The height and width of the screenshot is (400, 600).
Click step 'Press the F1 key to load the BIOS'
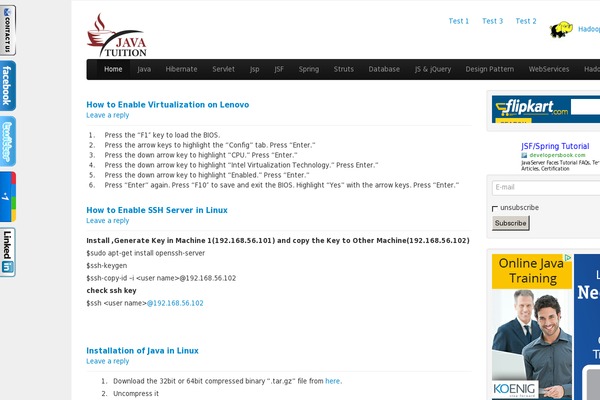click(x=162, y=135)
